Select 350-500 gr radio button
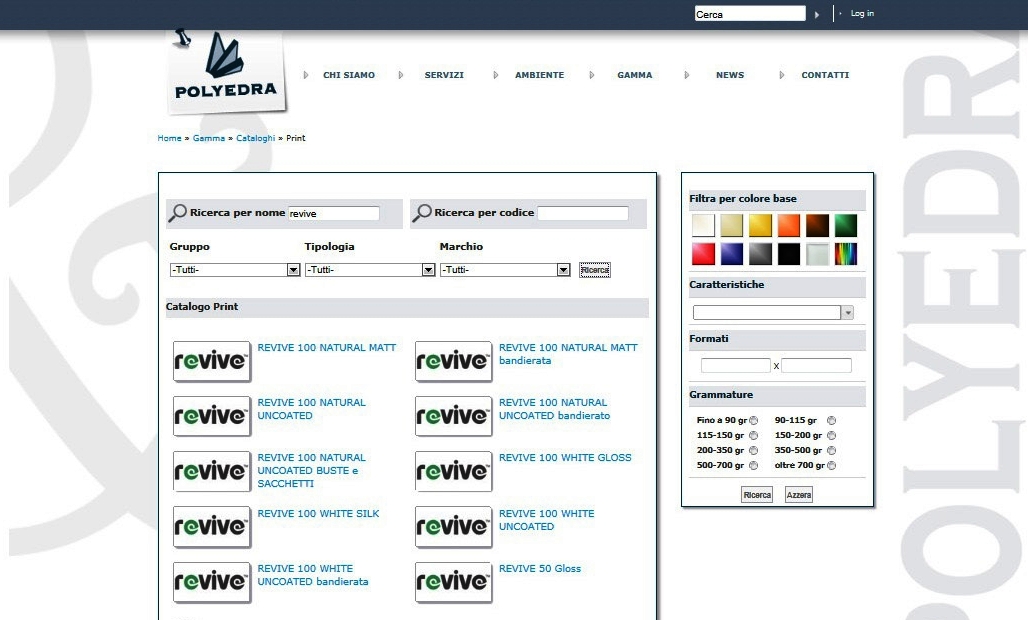 (831, 451)
